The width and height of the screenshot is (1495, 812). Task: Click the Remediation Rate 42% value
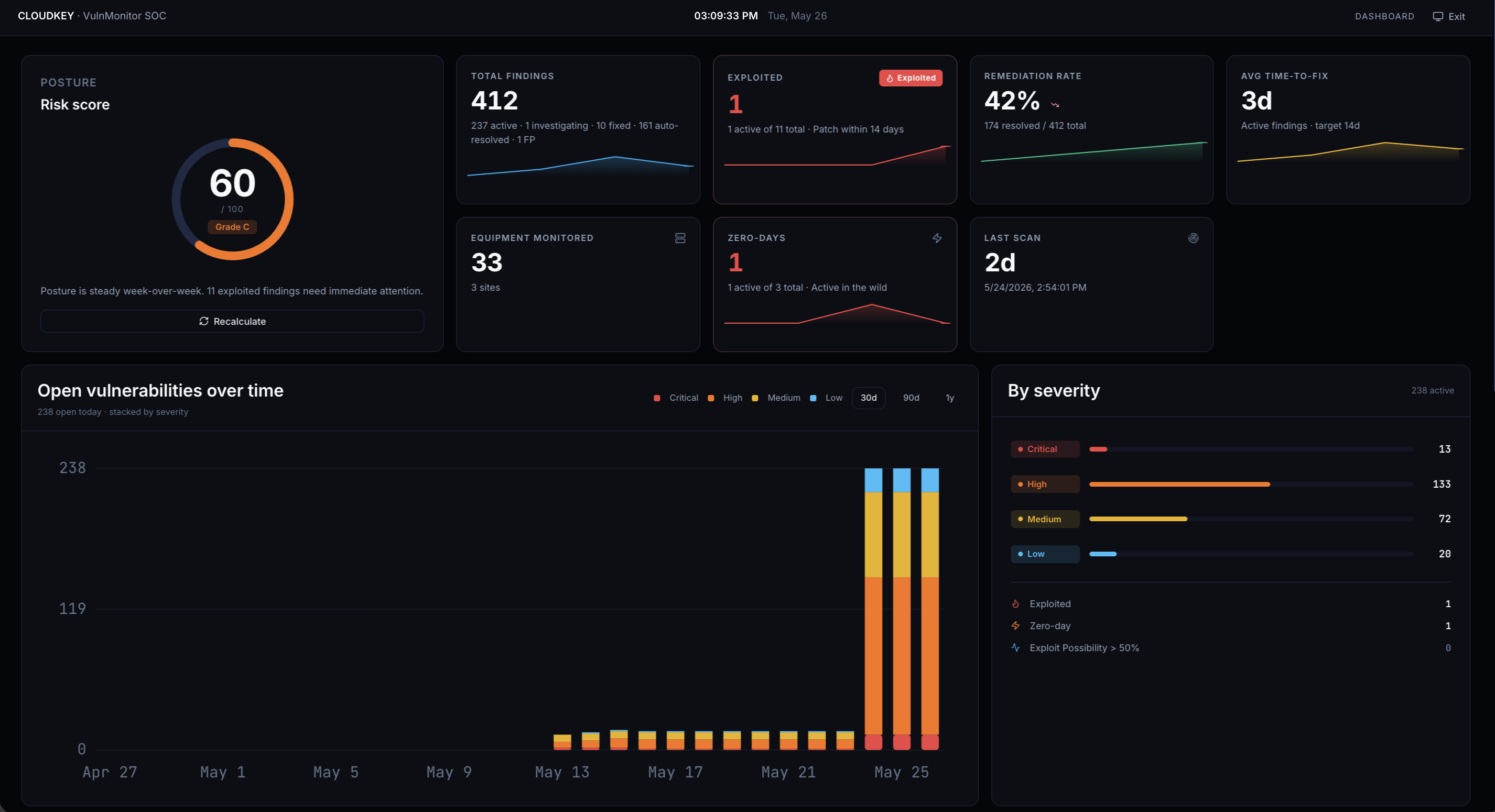[1012, 101]
